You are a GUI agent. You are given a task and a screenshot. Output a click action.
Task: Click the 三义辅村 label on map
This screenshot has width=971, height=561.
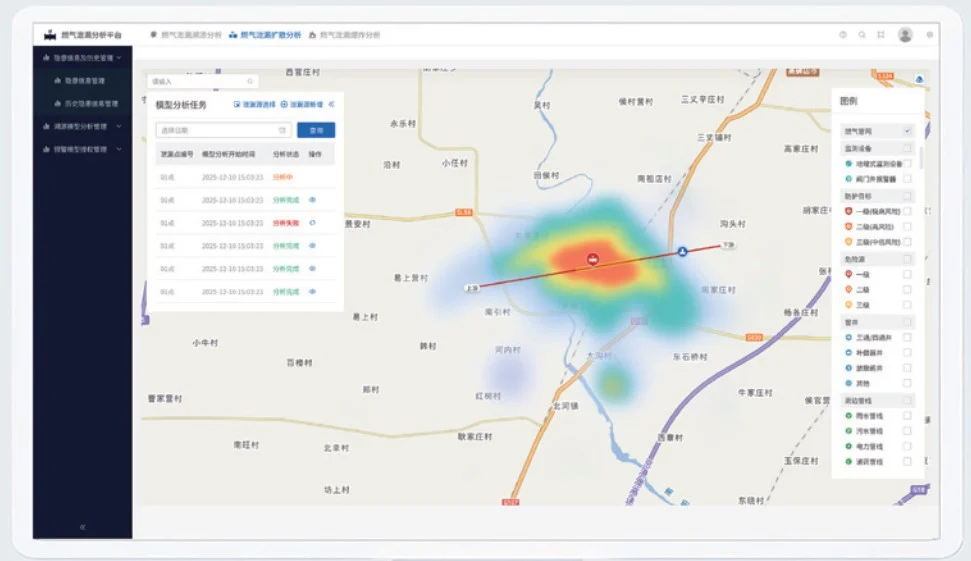point(714,137)
